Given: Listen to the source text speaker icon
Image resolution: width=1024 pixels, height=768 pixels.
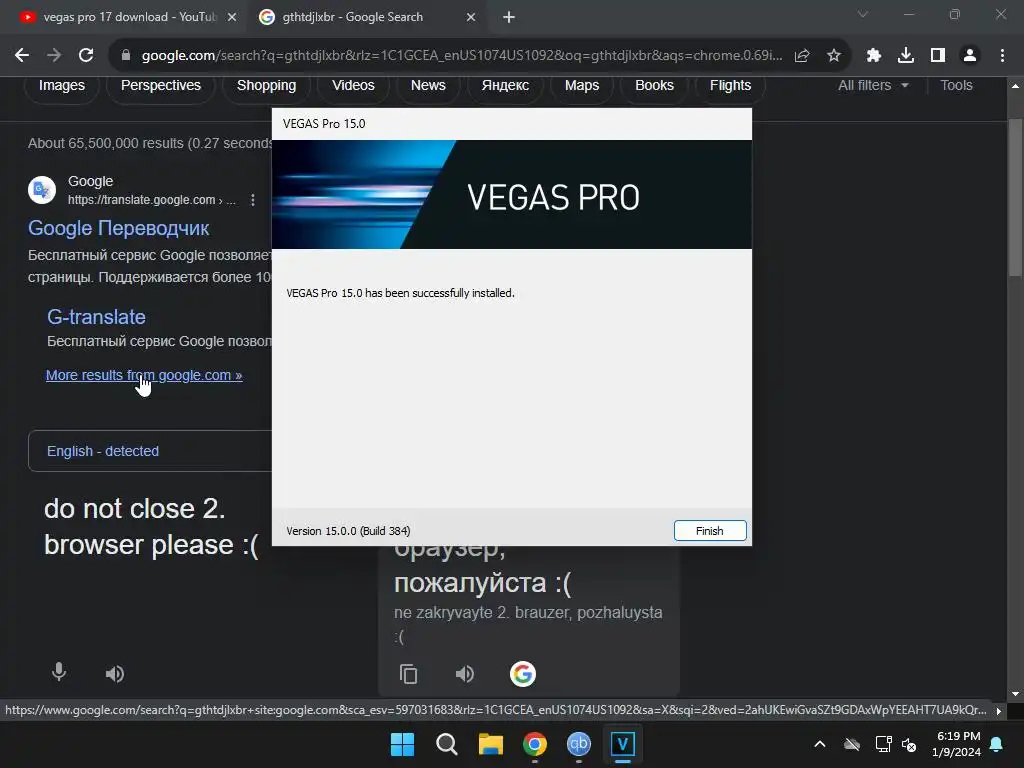Looking at the screenshot, I should point(115,674).
